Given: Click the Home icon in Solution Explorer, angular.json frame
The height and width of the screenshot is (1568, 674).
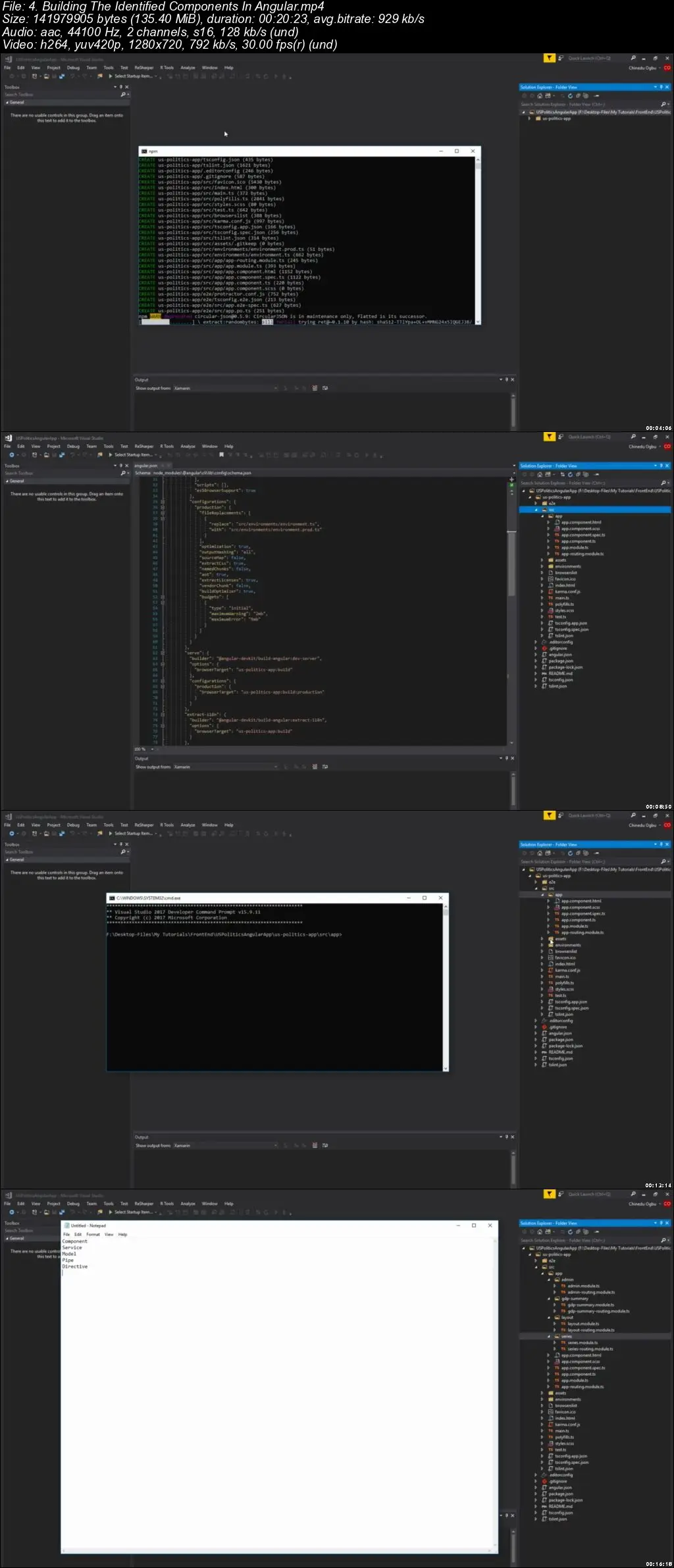Looking at the screenshot, I should click(540, 474).
